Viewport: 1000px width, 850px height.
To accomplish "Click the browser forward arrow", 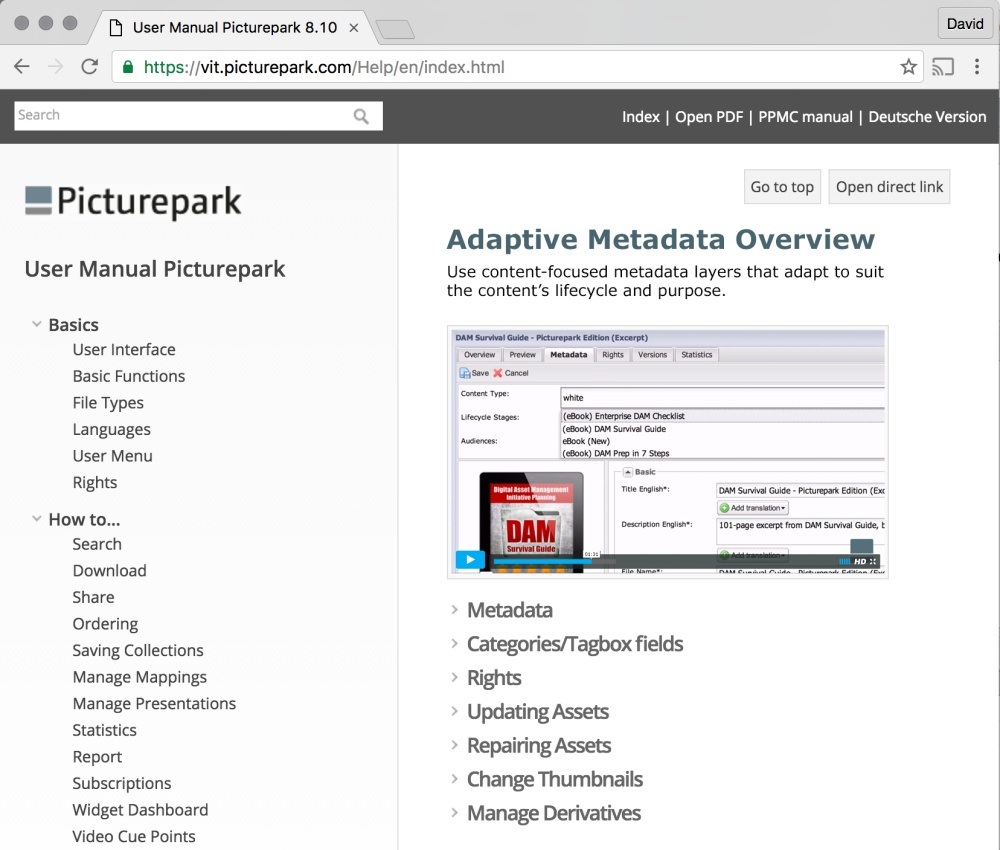I will pyautogui.click(x=55, y=66).
